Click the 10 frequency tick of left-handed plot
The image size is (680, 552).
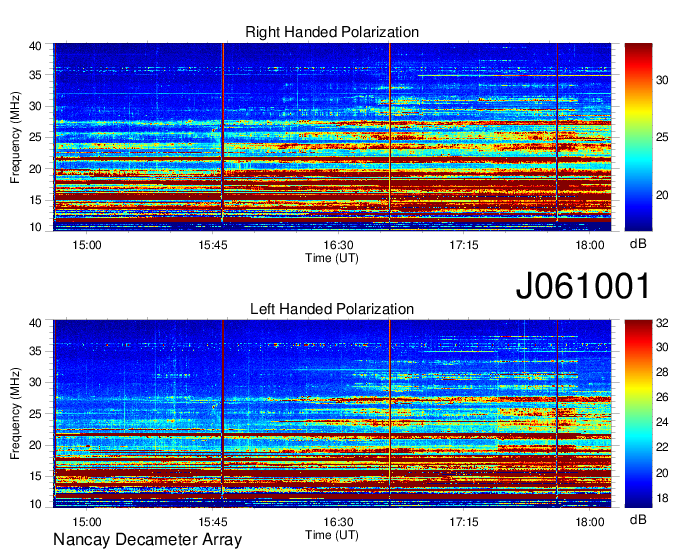[35, 504]
